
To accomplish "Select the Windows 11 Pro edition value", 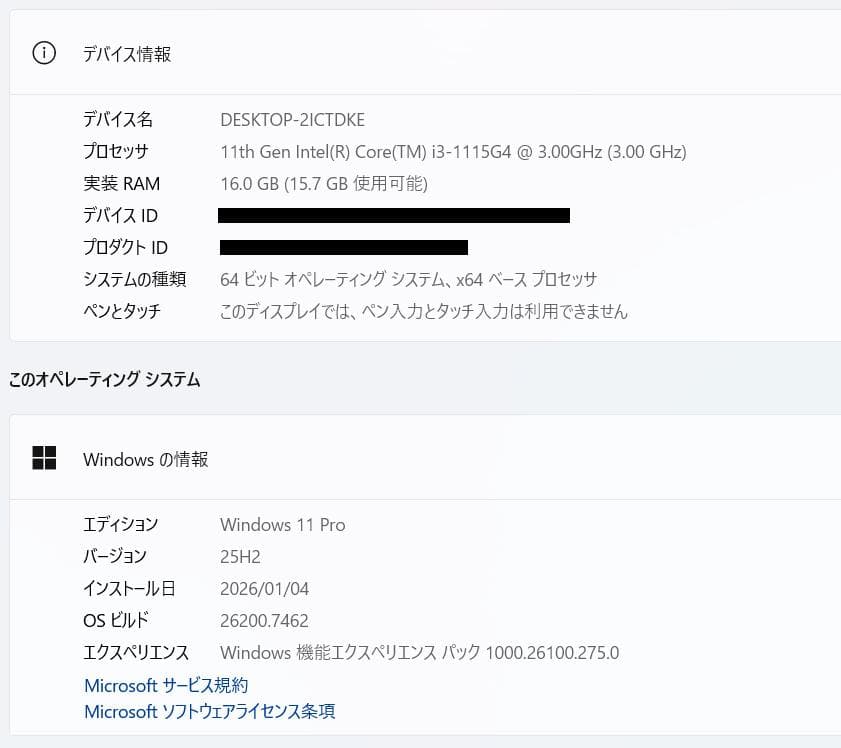I will point(283,524).
